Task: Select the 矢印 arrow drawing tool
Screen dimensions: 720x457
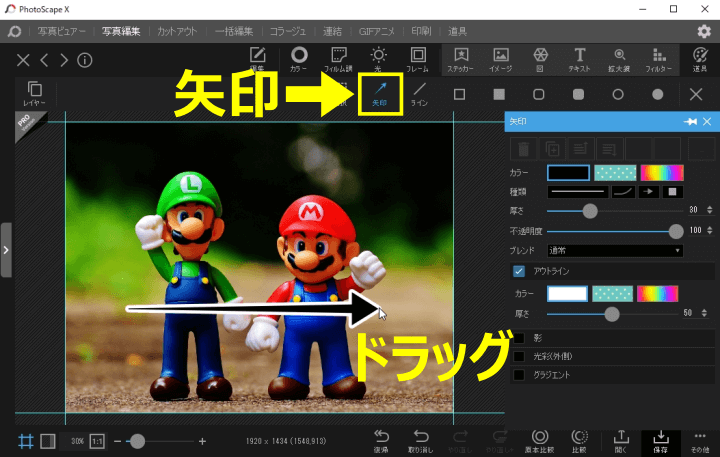Action: click(x=380, y=94)
